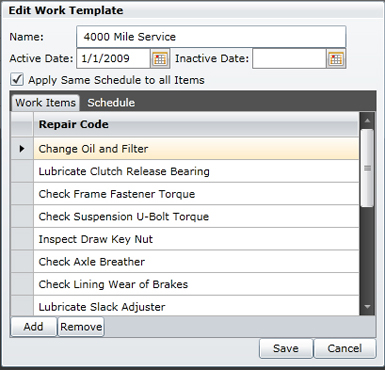The width and height of the screenshot is (385, 370).
Task: Open the Inactive Date calendar picker
Action: pyautogui.click(x=336, y=59)
